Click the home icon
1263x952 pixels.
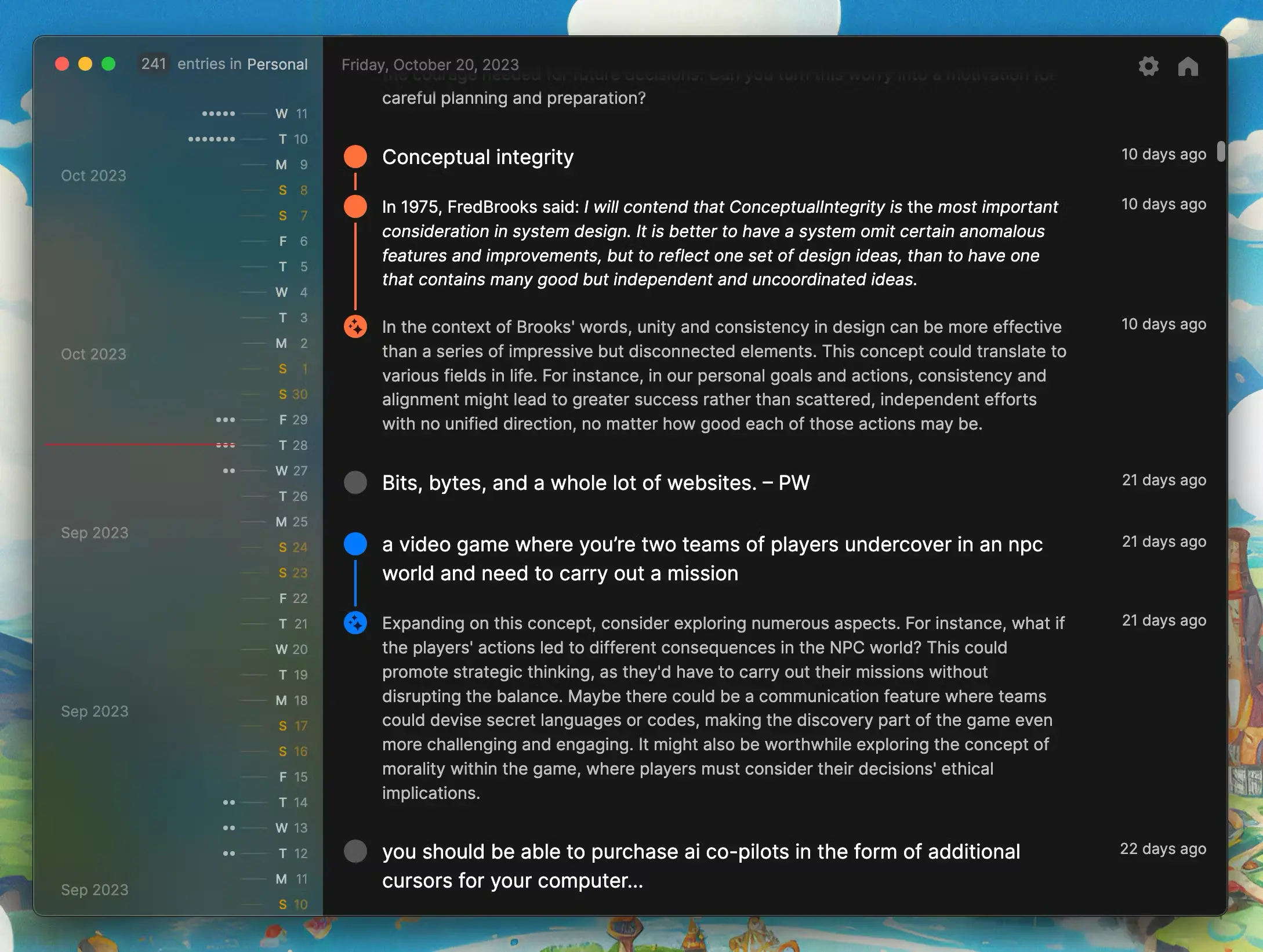[x=1188, y=66]
